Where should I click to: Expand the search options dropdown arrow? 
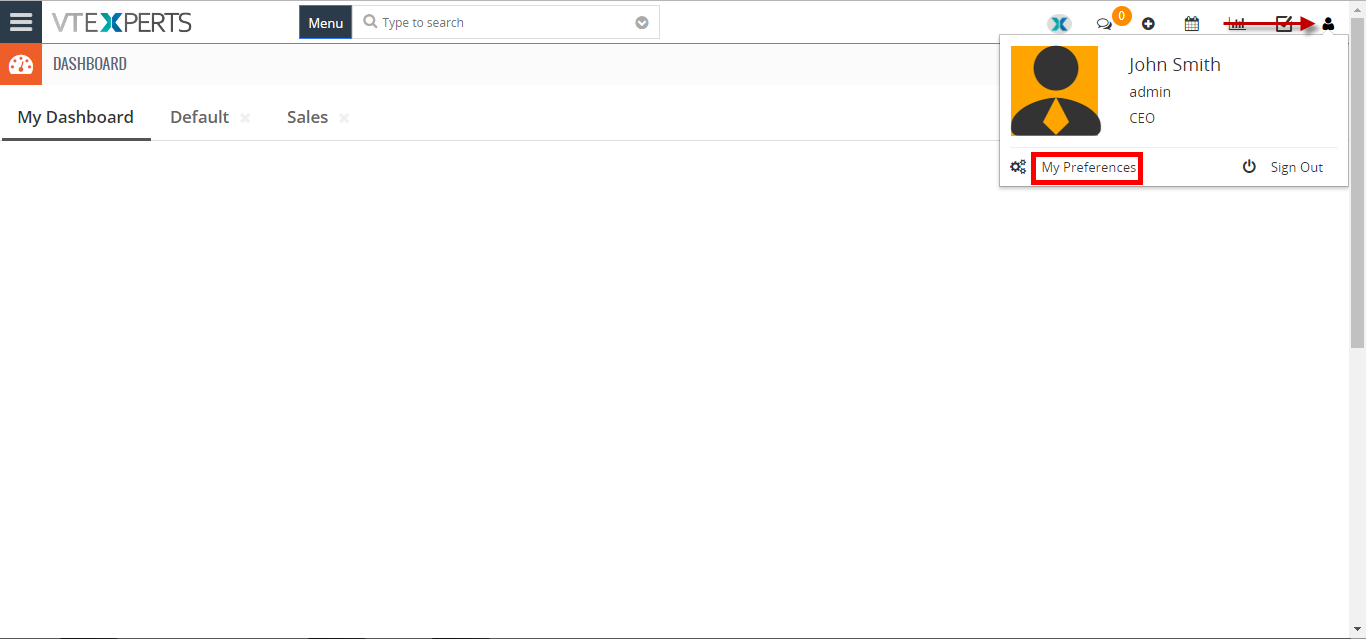(642, 23)
